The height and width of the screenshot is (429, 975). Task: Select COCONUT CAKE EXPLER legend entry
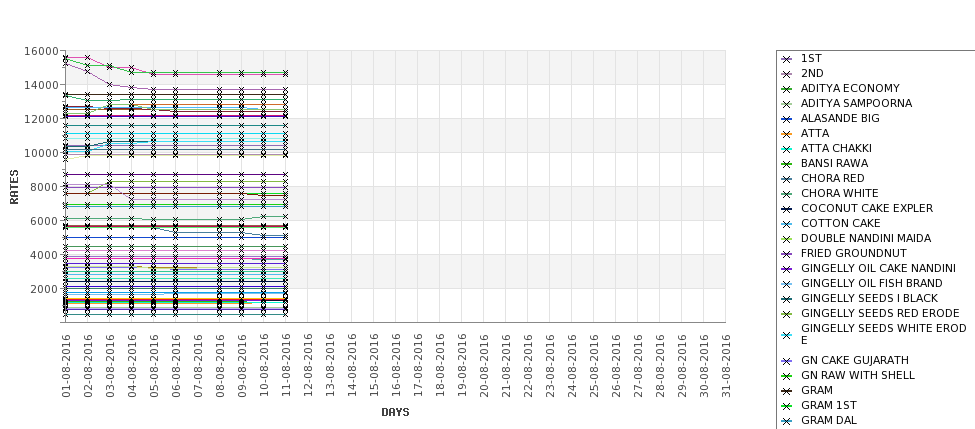[x=867, y=208]
